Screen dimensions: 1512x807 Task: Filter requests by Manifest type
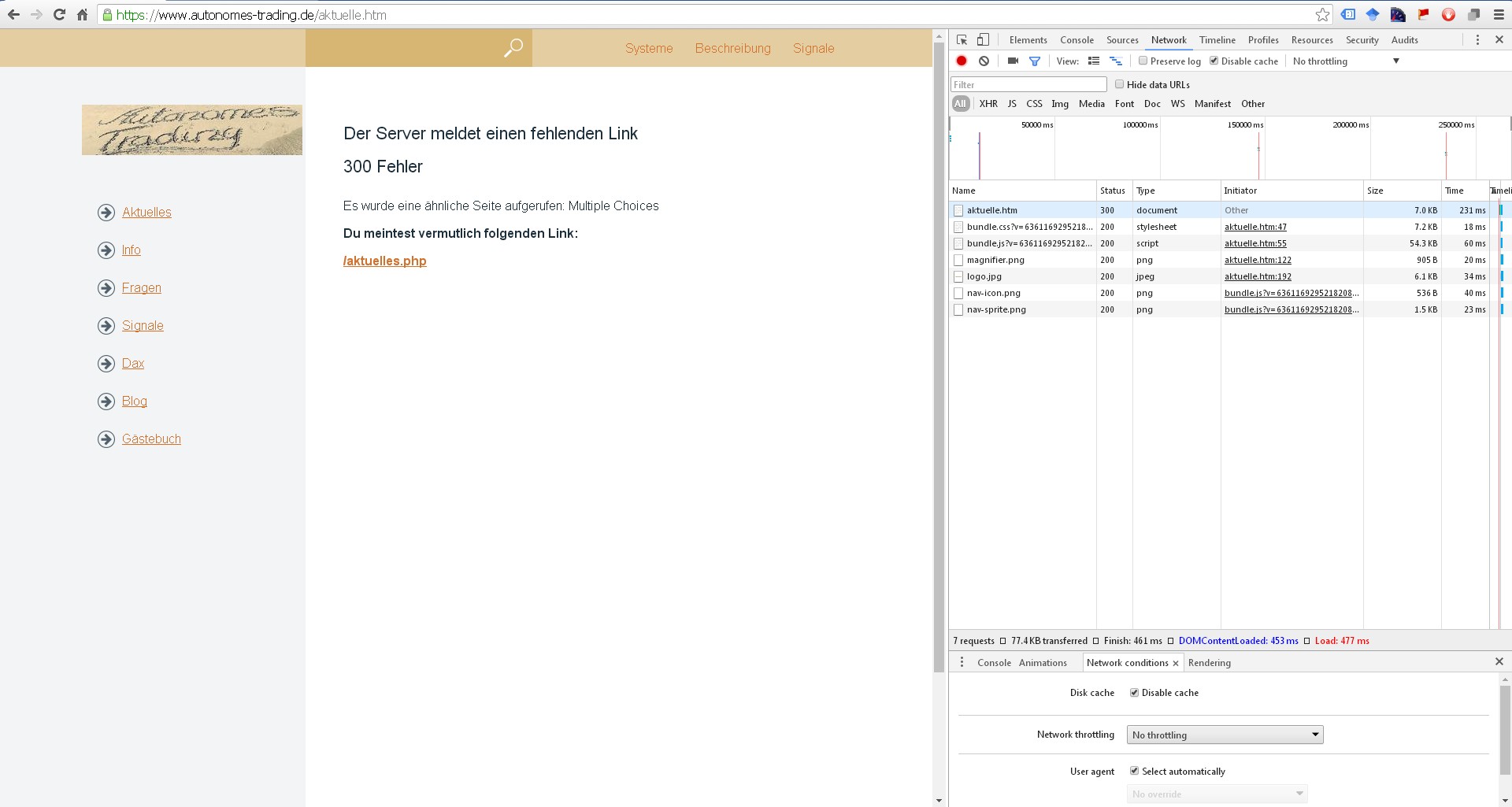point(1212,104)
